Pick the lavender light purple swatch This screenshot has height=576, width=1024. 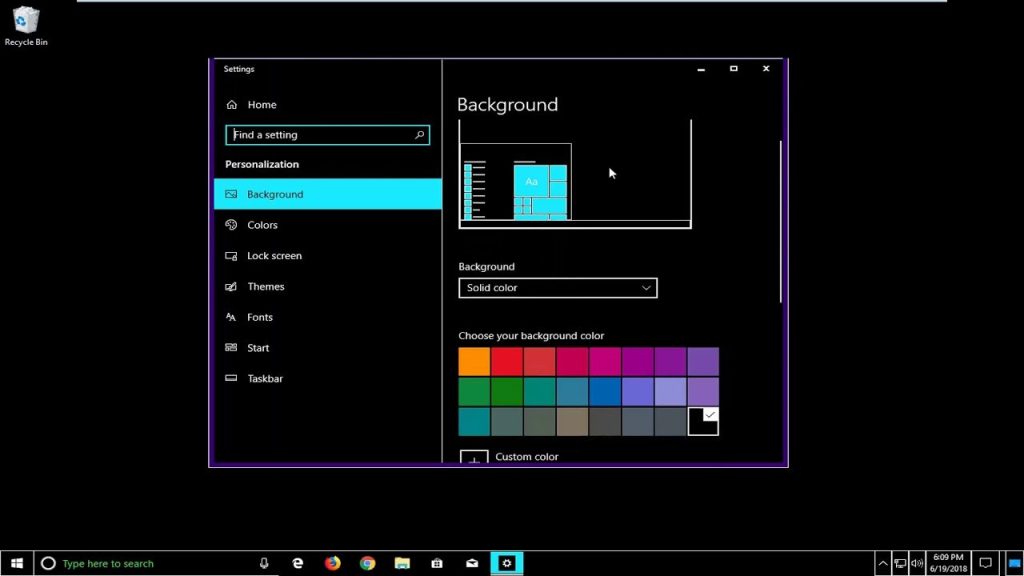tap(670, 392)
